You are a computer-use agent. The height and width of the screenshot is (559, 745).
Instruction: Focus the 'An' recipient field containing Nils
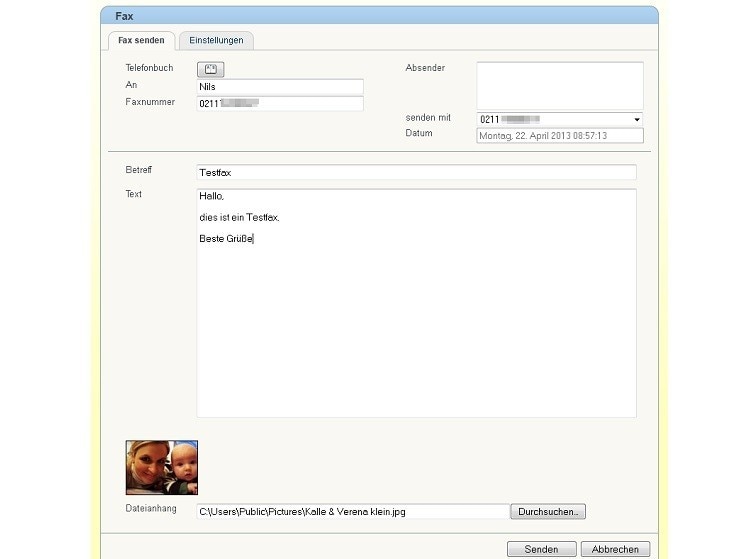279,87
